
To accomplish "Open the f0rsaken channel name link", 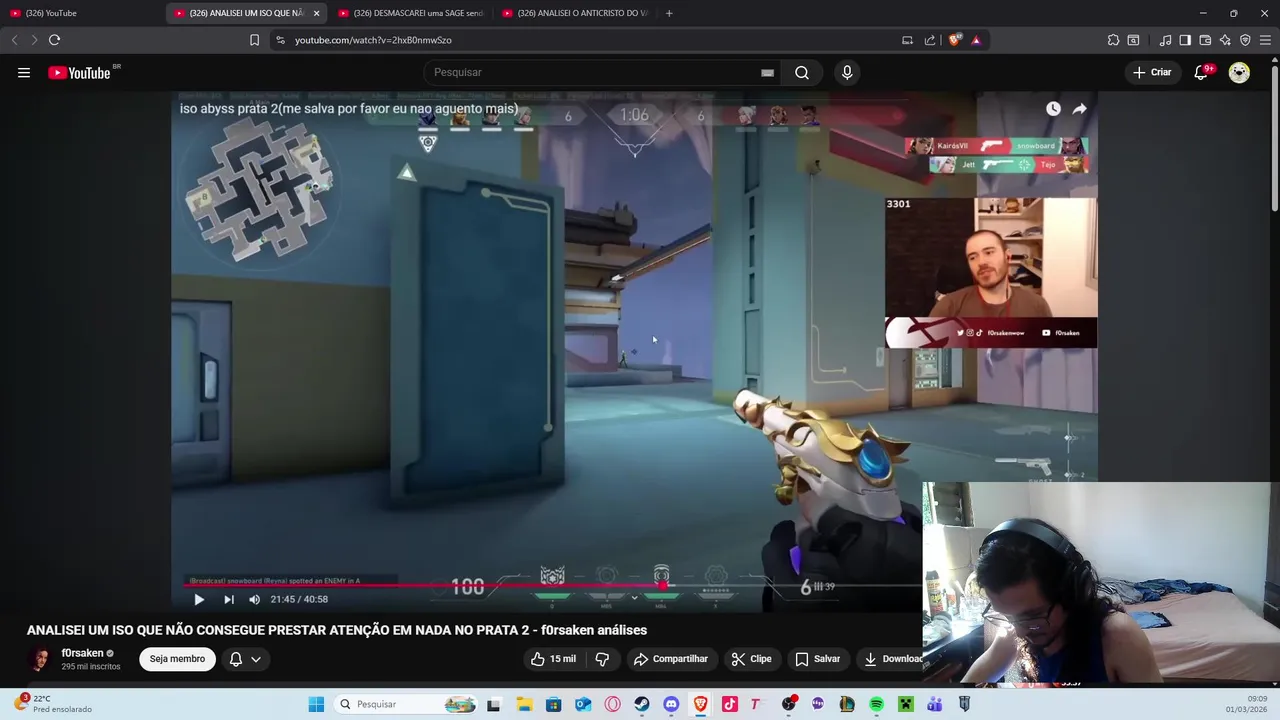I will [82, 653].
